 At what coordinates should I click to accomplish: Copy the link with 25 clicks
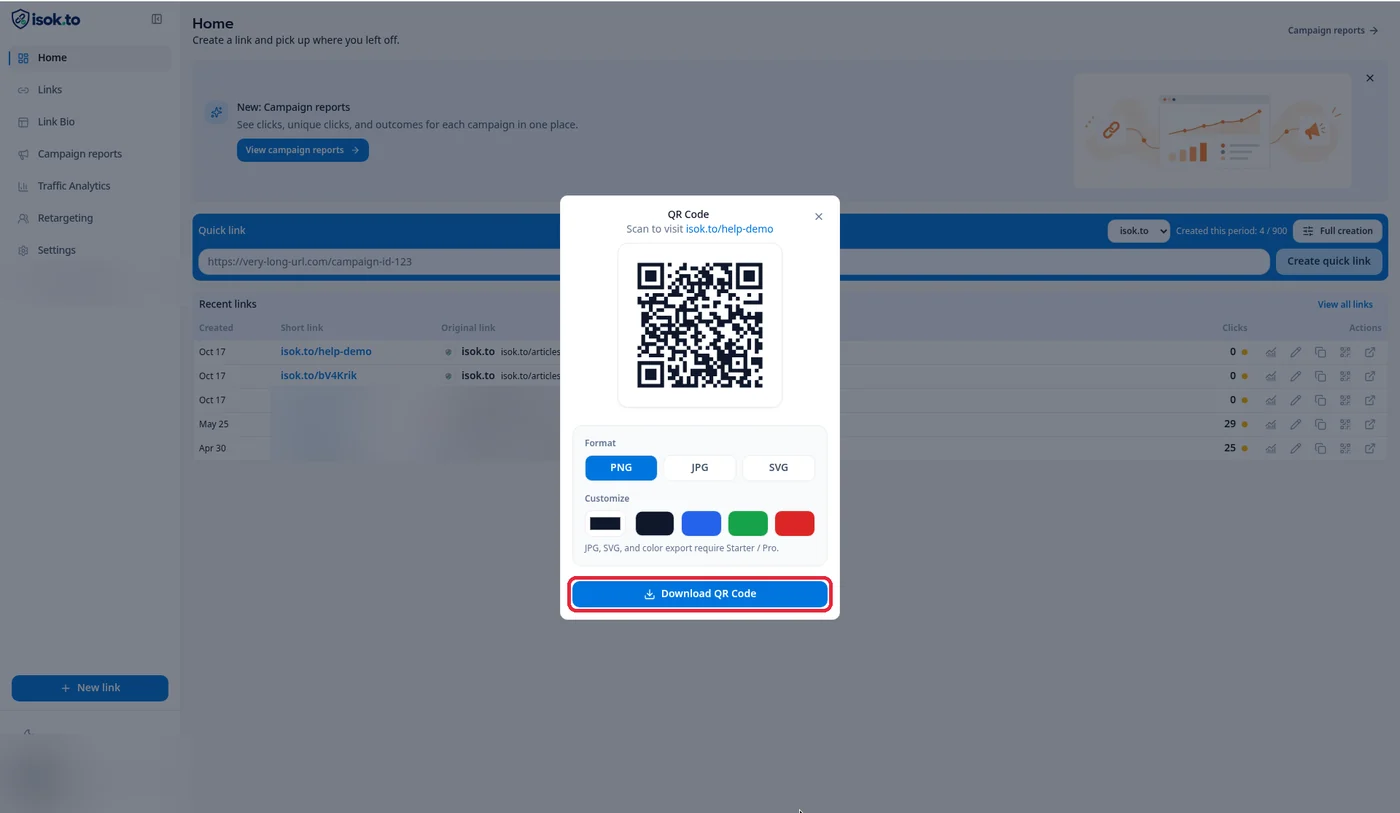(x=1320, y=448)
